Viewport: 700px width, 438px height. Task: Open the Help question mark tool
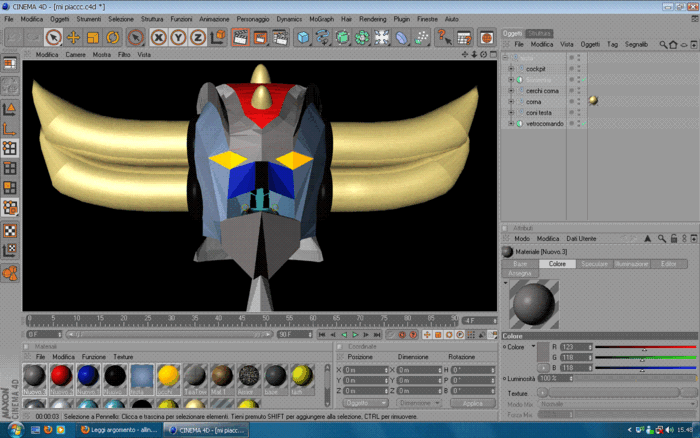(443, 38)
